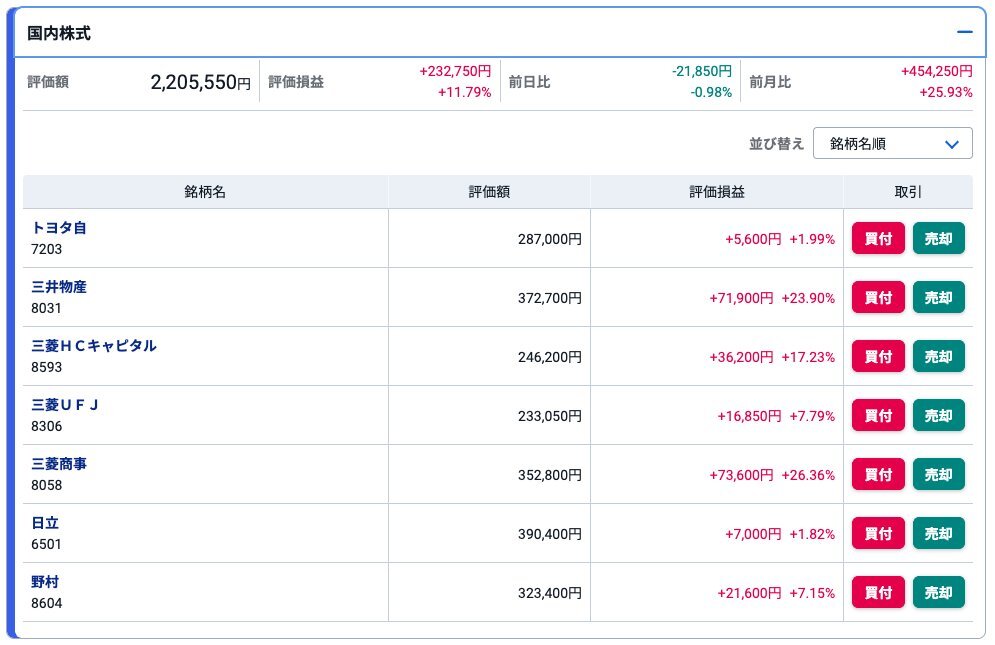Sell 三菱UFJ via 売却 button
This screenshot has width=995, height=645.
tap(938, 416)
